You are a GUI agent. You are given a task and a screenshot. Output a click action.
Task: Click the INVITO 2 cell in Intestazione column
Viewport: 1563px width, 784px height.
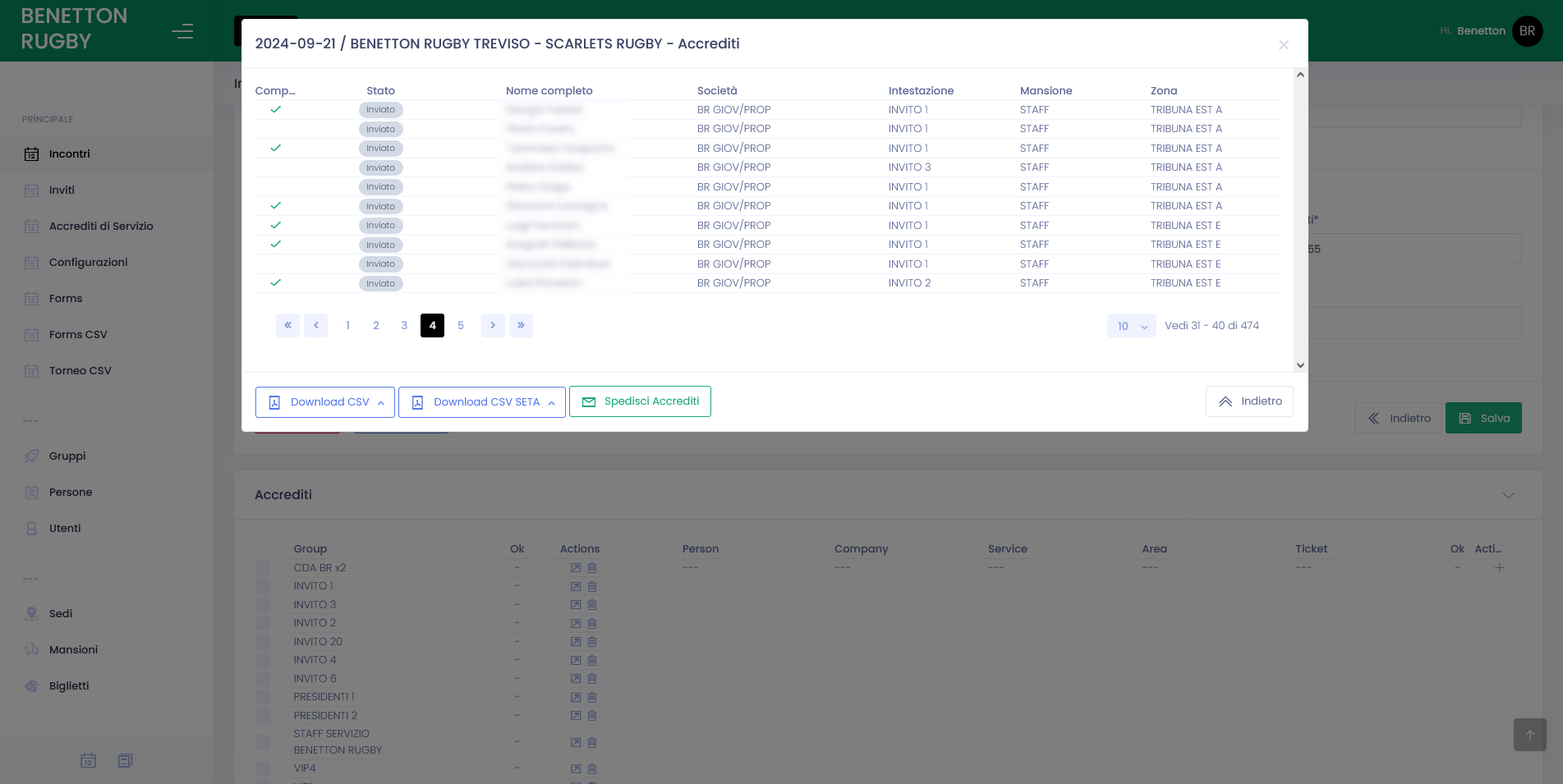click(909, 283)
